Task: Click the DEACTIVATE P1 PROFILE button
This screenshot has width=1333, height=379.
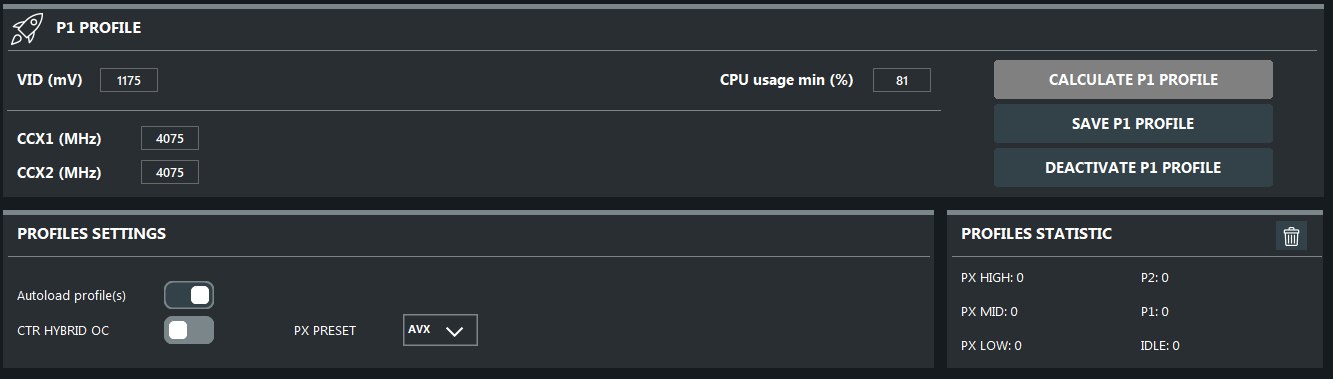Action: (x=1133, y=168)
